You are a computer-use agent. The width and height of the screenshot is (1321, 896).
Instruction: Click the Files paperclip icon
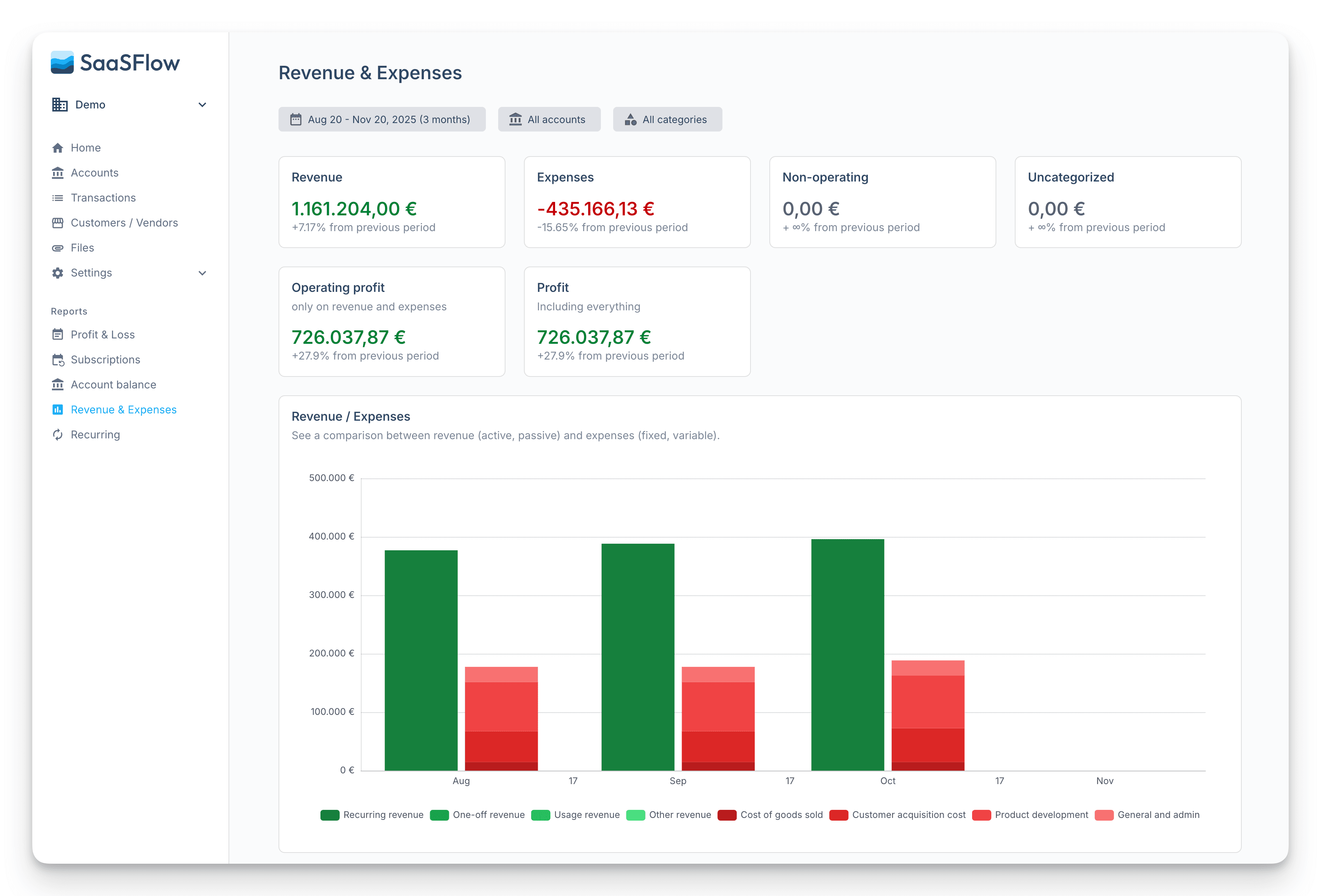click(x=57, y=248)
